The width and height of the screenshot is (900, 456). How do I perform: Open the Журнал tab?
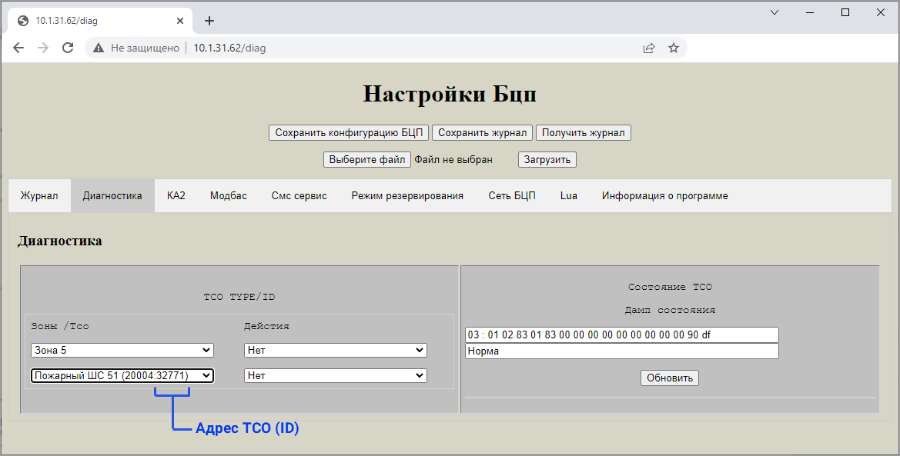click(39, 196)
